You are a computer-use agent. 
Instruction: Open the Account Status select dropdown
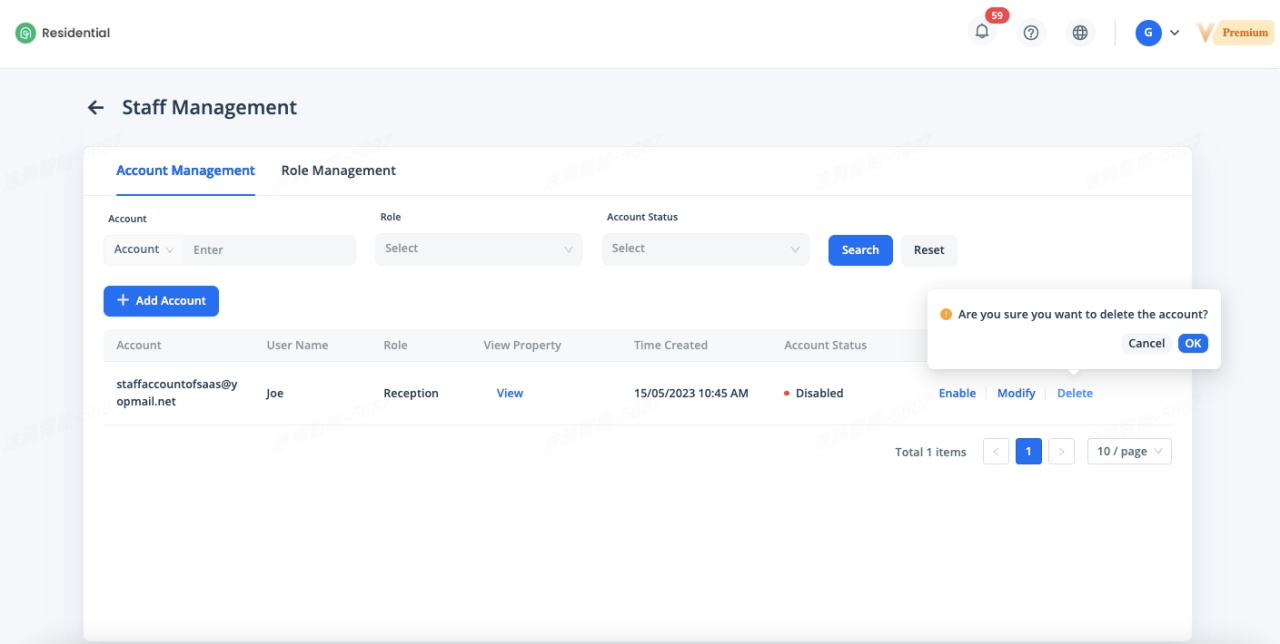705,249
